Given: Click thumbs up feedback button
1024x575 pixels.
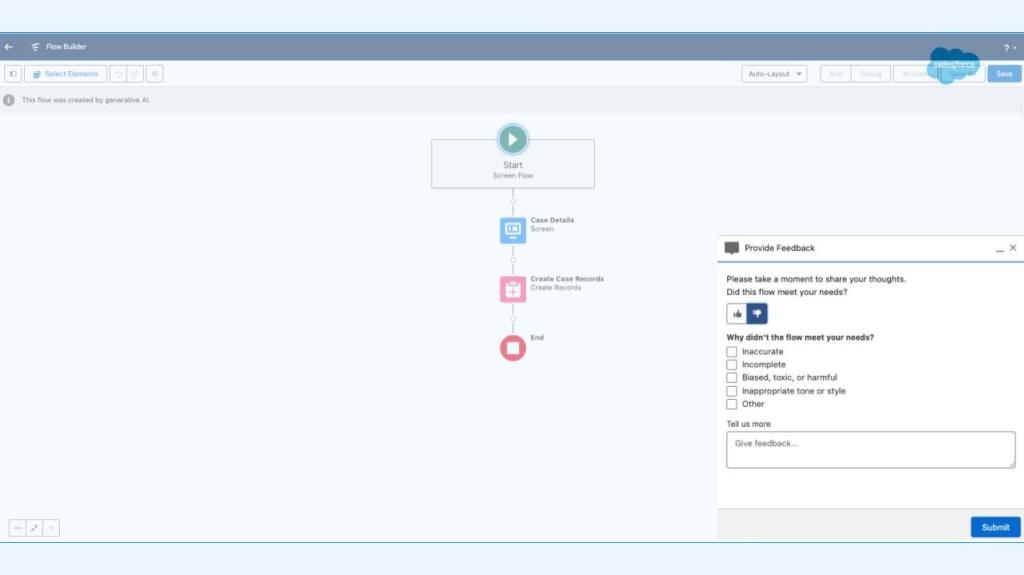Looking at the screenshot, I should (x=737, y=314).
